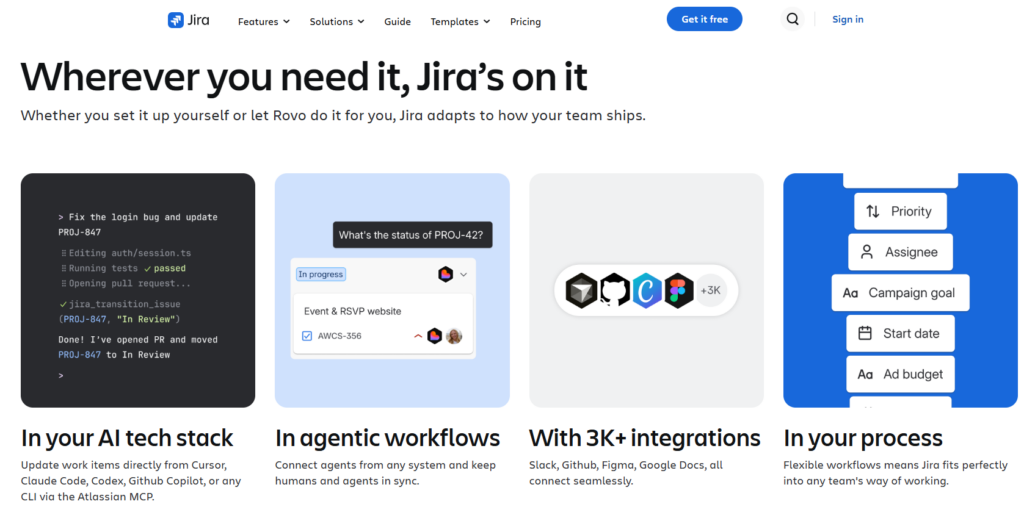
Task: Expand the Templates dropdown menu
Action: click(460, 22)
